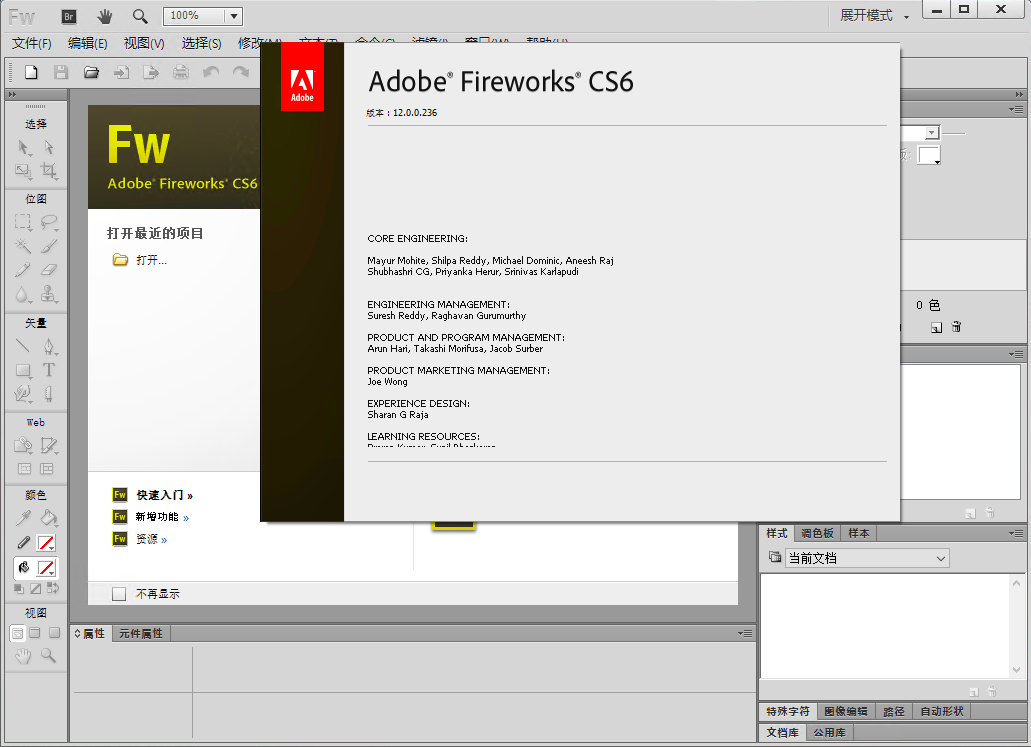Switch to the 样本 tab

tap(859, 533)
